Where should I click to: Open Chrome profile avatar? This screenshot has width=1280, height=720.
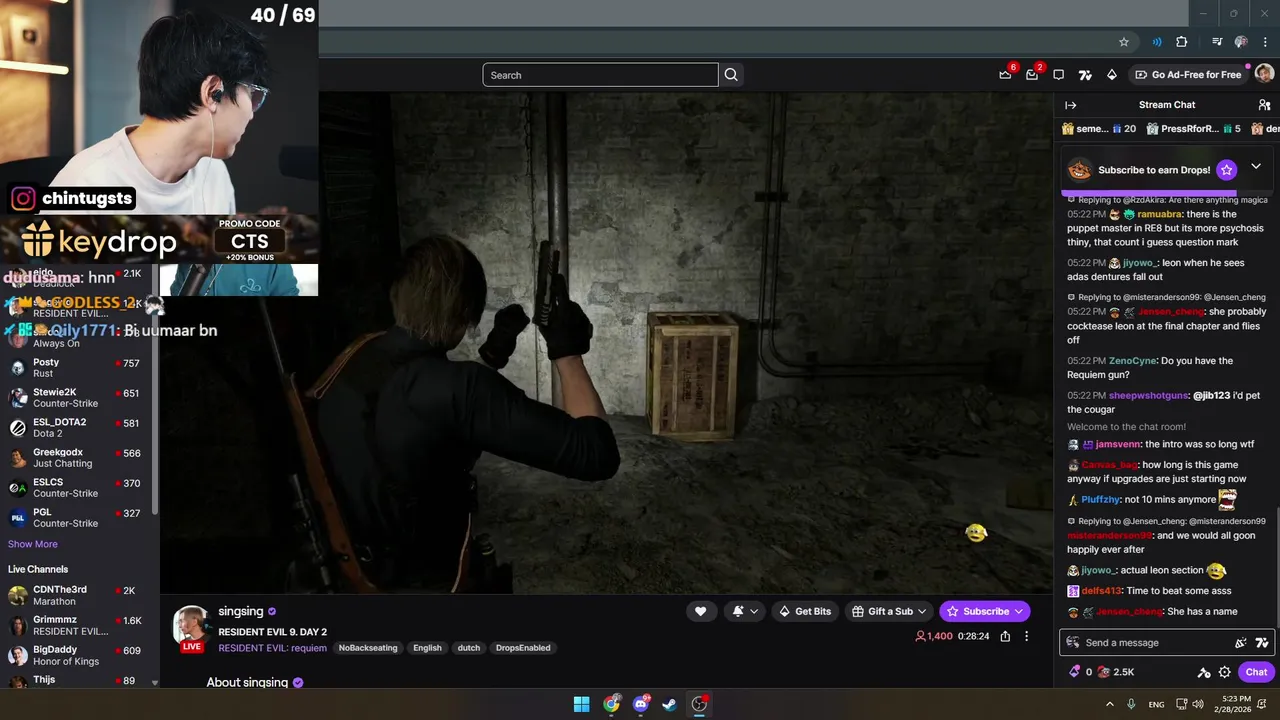coord(1241,42)
